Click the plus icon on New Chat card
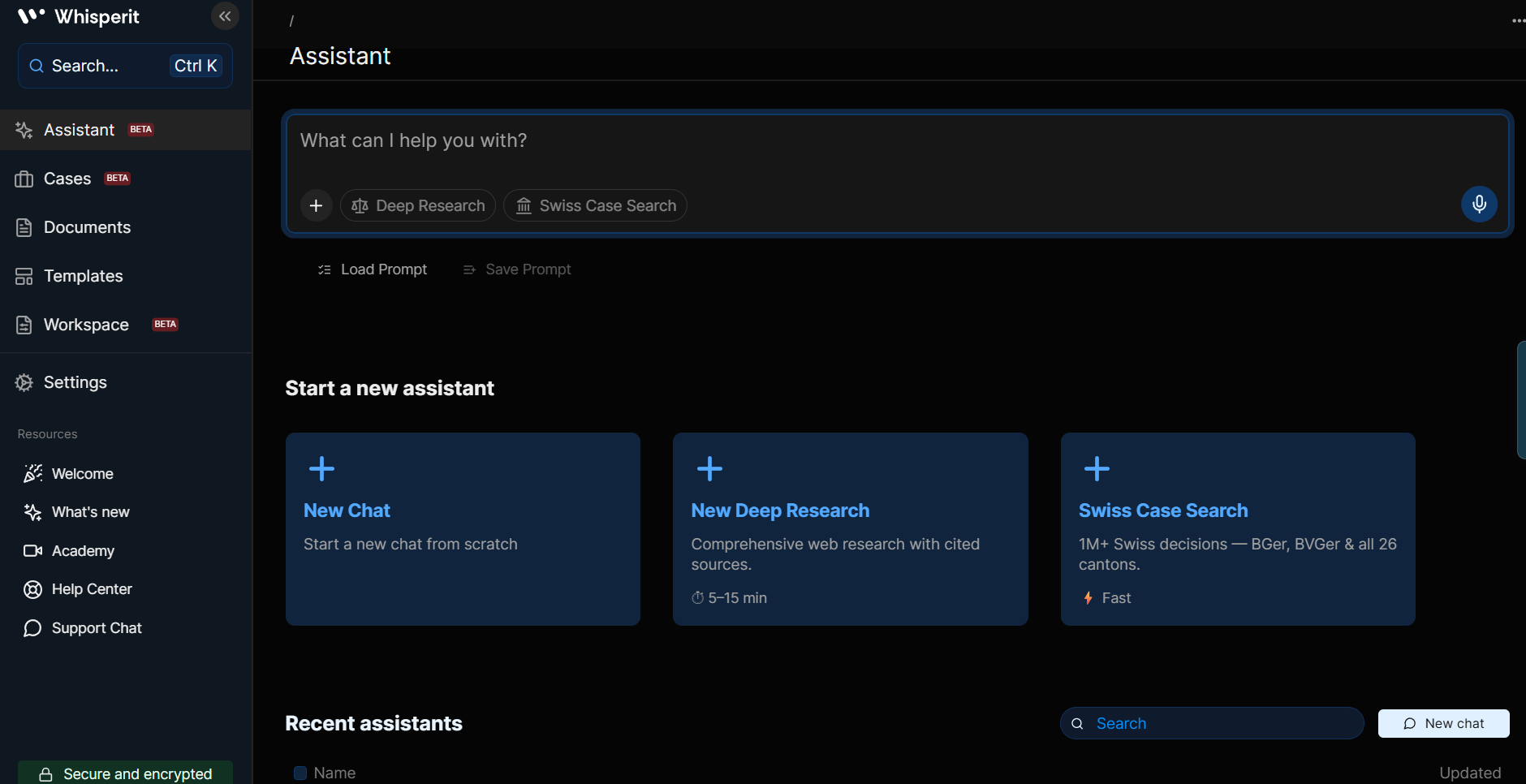The width and height of the screenshot is (1526, 784). point(321,468)
